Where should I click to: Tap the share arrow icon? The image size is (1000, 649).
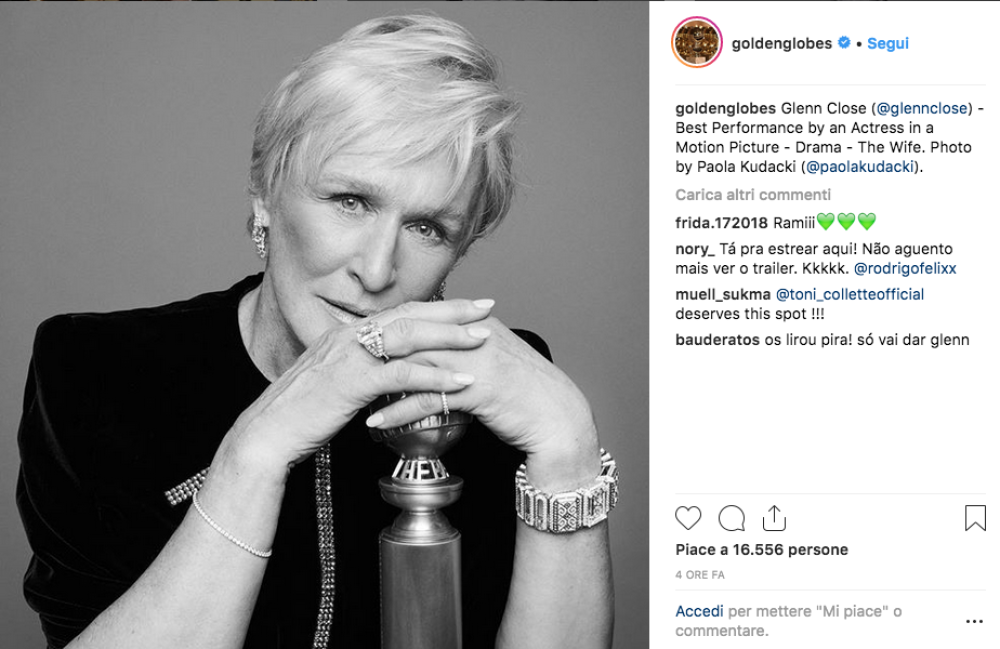(x=773, y=517)
